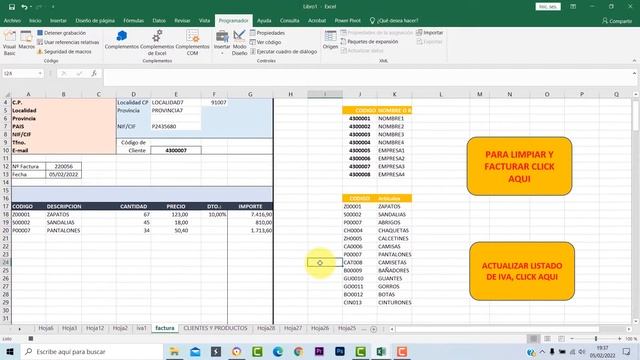Click PARA LIMPIAR Y FACTURAR button

click(519, 166)
